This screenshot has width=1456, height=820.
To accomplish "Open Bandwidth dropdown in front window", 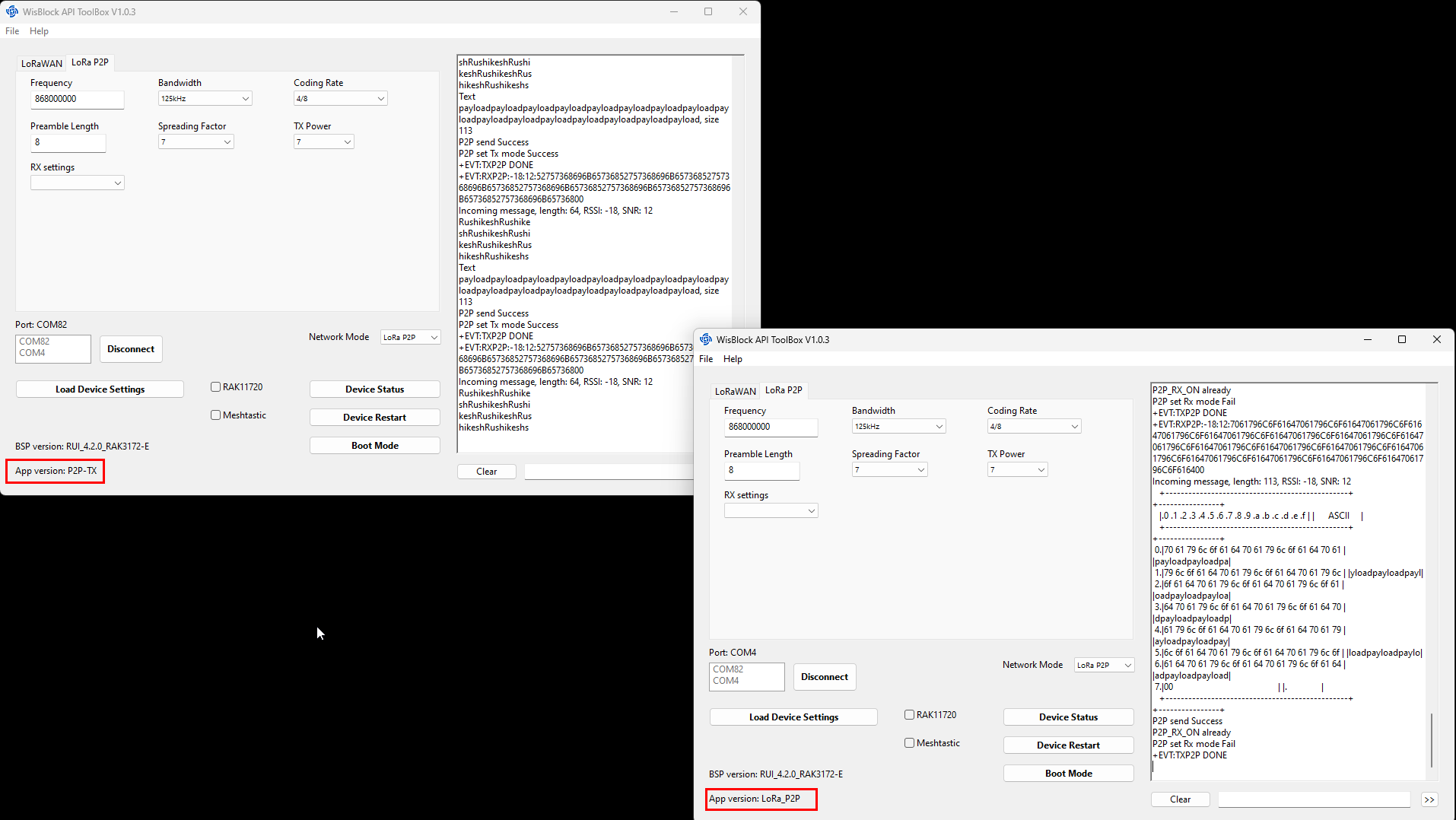I will coord(898,427).
